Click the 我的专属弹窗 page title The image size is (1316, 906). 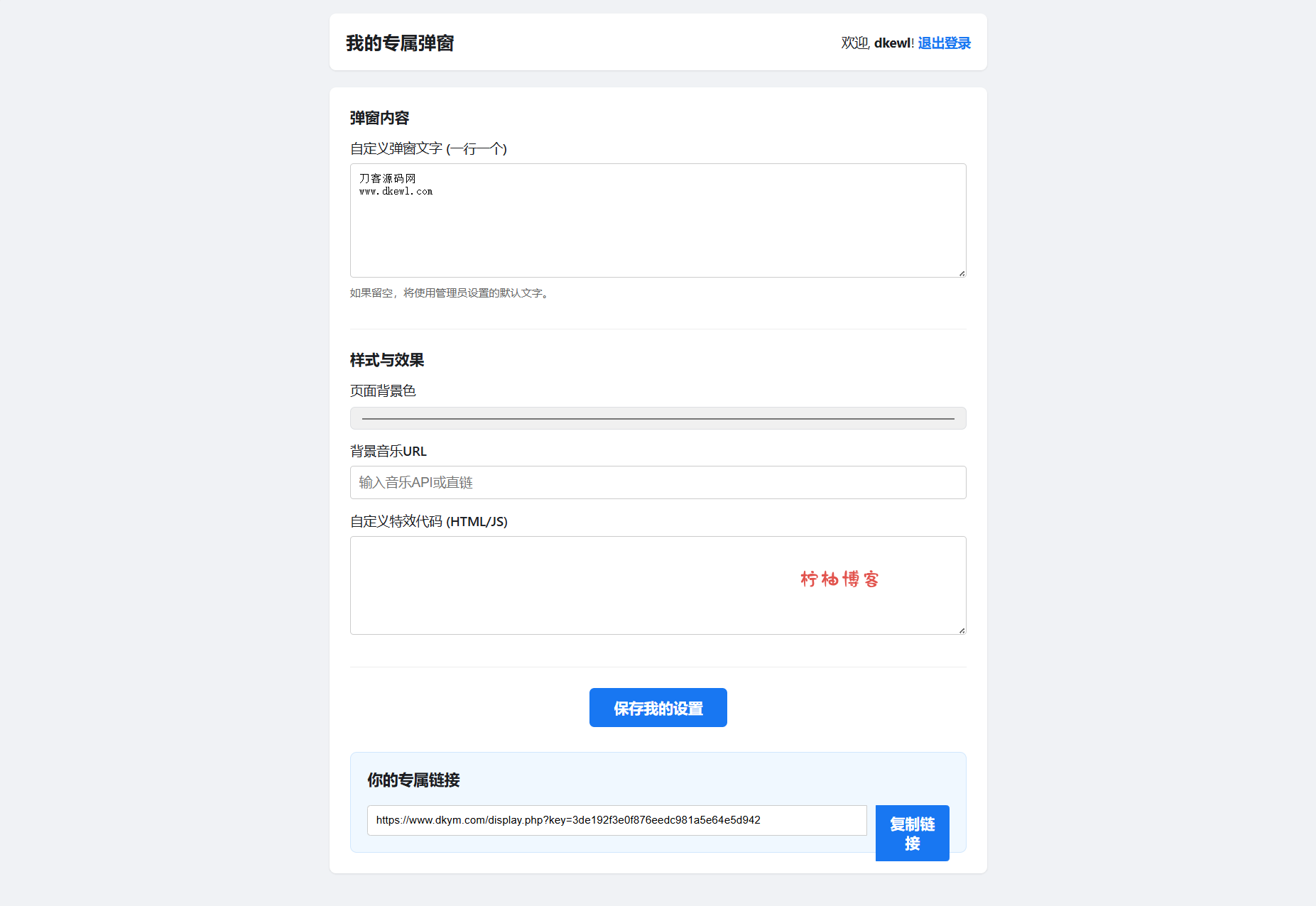[x=400, y=43]
